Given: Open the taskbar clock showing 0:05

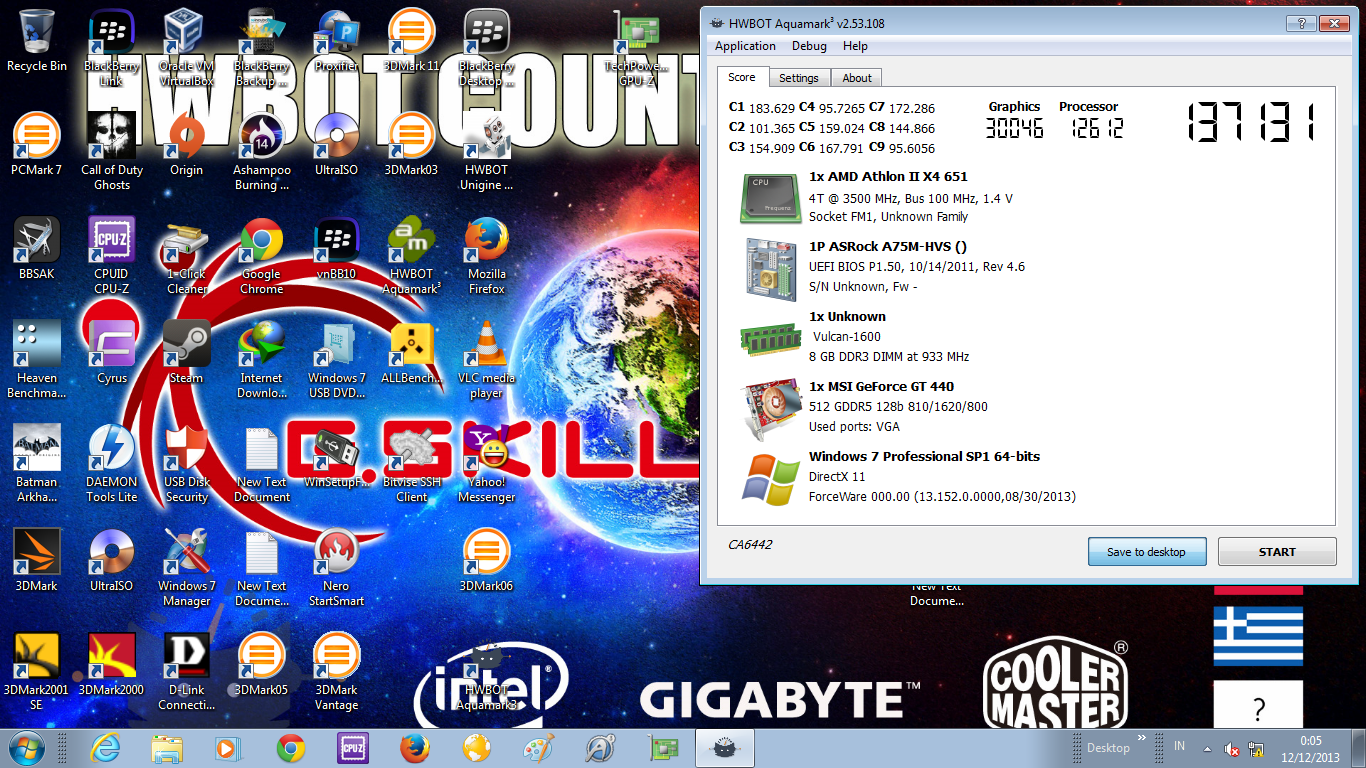Looking at the screenshot, I should click(x=1311, y=748).
